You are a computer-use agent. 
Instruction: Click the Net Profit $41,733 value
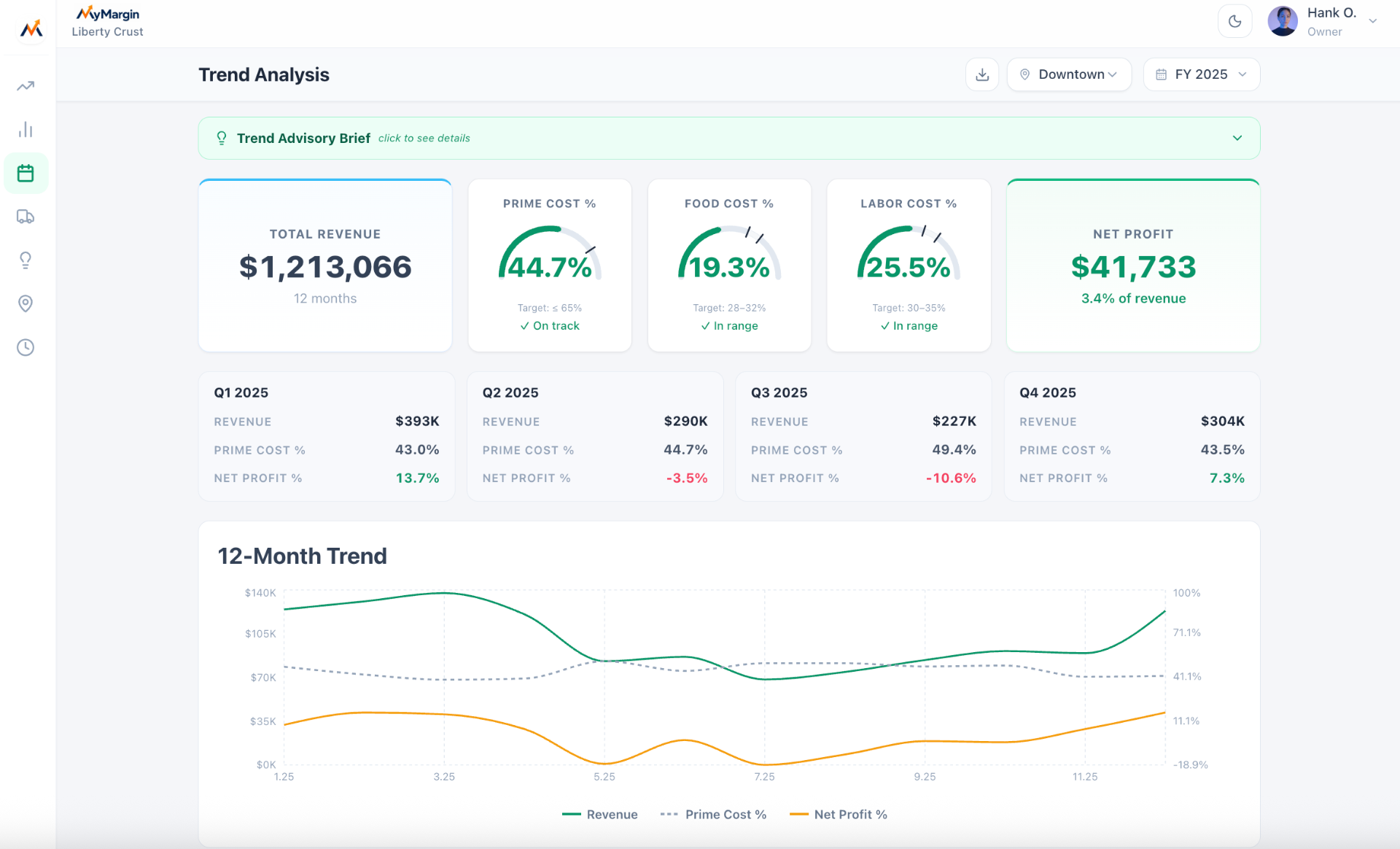[x=1133, y=267]
